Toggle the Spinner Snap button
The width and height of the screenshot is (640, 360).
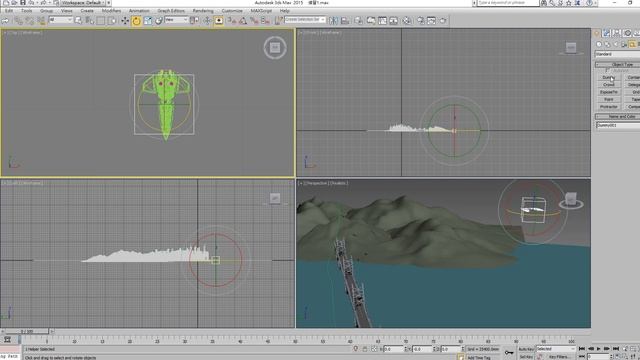(265, 20)
